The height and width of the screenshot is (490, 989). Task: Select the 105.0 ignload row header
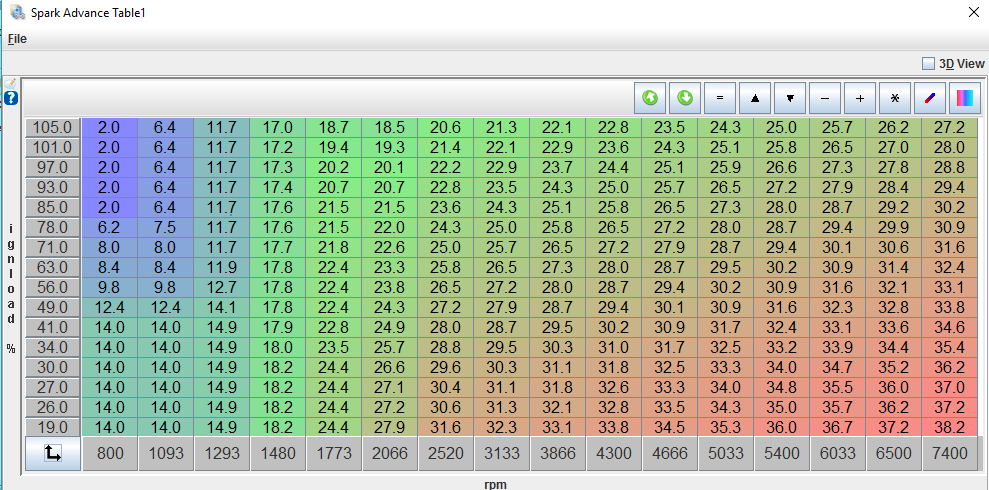53,127
